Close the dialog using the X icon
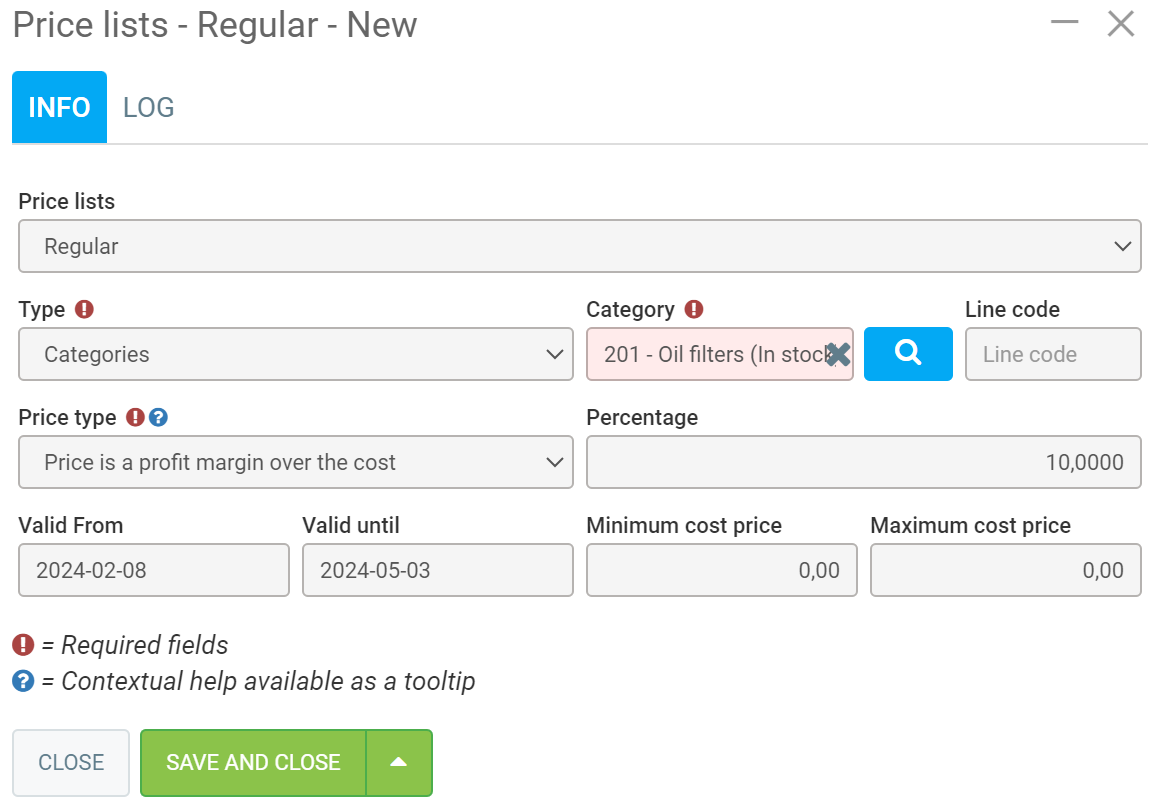 tap(1120, 24)
